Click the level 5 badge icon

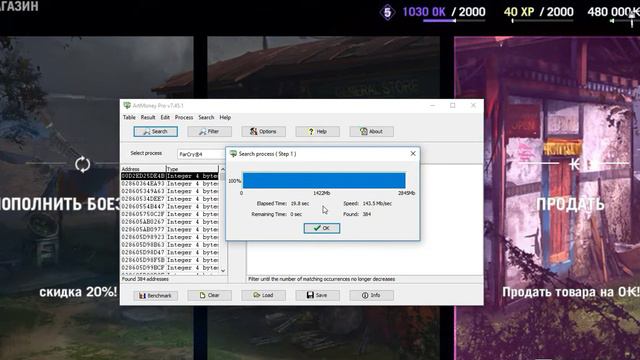click(x=387, y=12)
